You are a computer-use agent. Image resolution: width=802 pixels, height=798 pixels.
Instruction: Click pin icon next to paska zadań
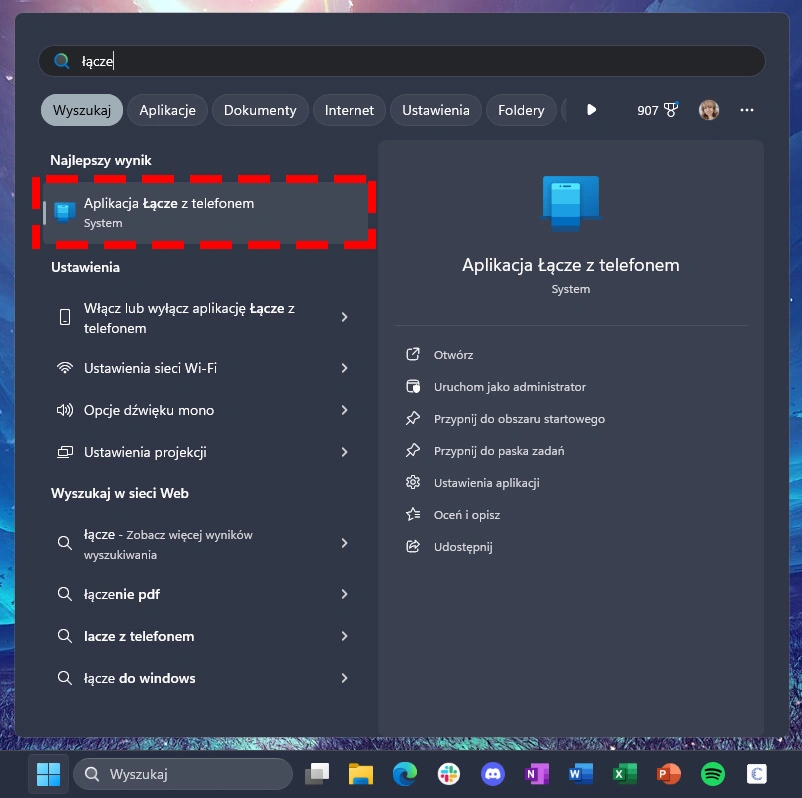(x=413, y=450)
